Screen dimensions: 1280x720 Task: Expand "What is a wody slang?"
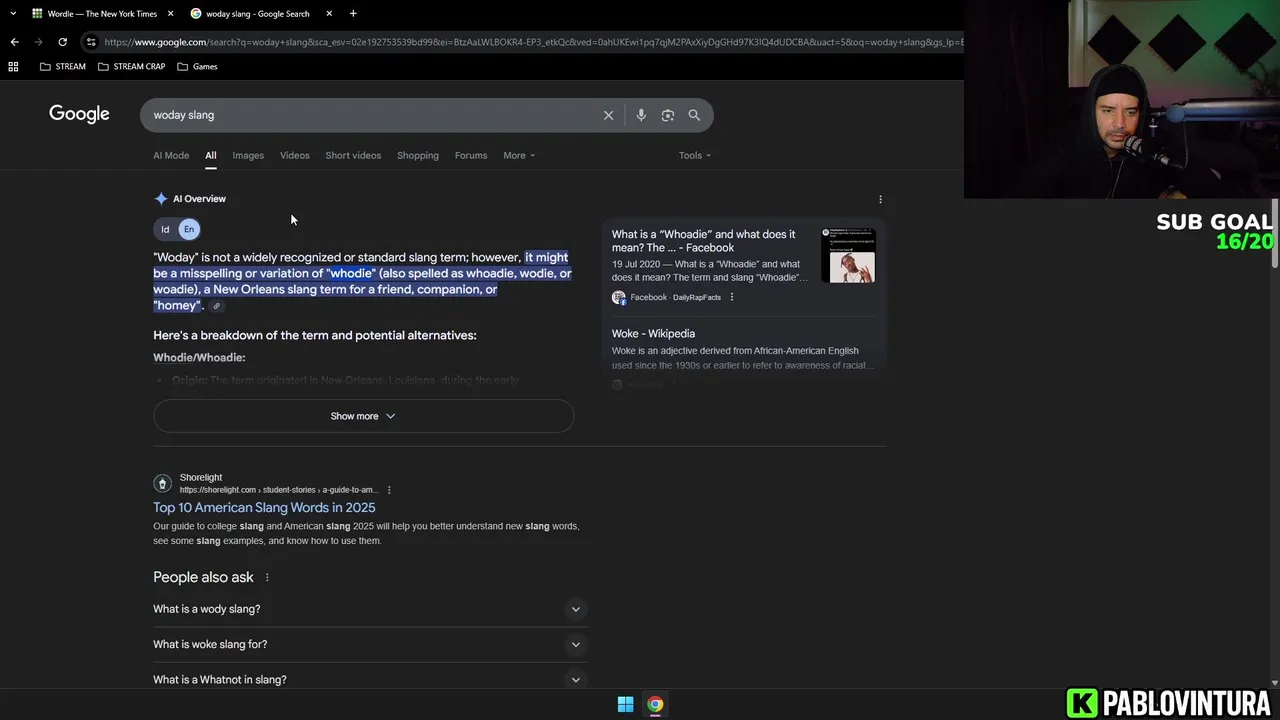pos(370,609)
